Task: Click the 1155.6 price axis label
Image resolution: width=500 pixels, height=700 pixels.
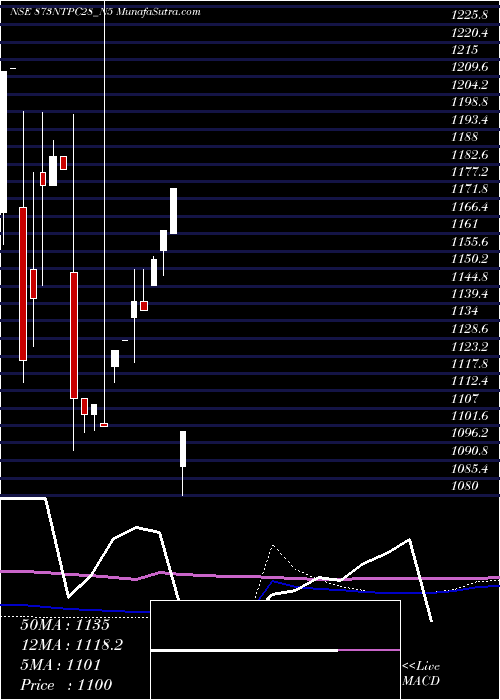Action: 469,242
